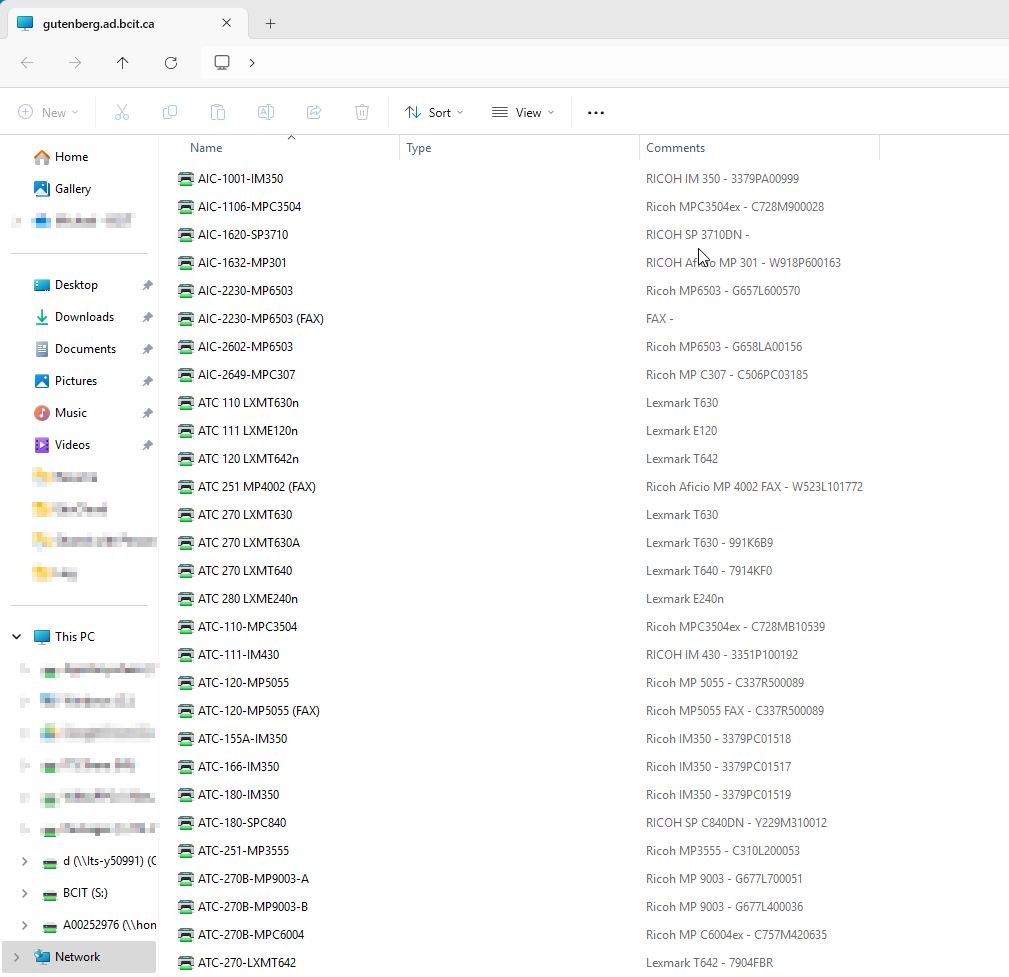
Task: Click the Paste clipboard icon
Action: (218, 113)
